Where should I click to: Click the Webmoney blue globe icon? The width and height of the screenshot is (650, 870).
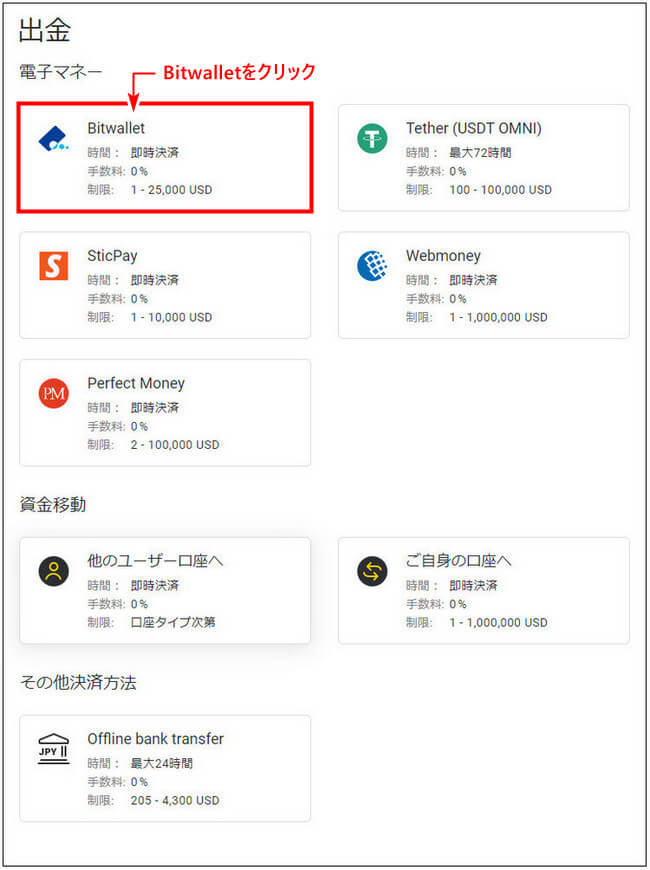372,266
